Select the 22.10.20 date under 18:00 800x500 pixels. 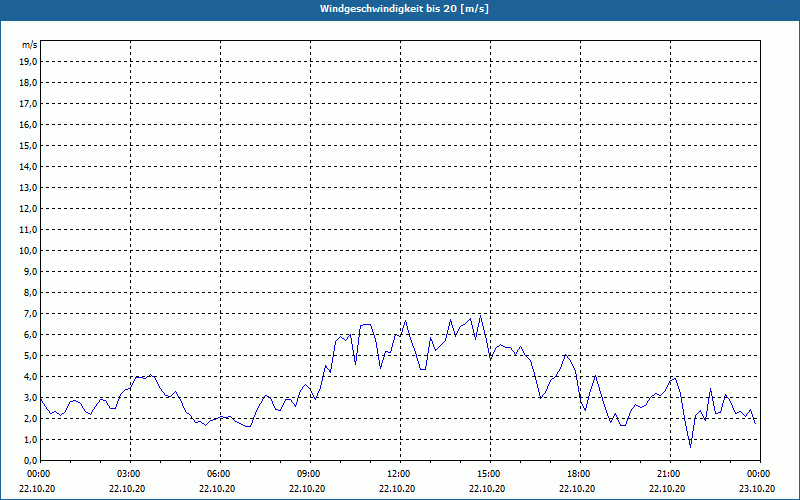577,489
